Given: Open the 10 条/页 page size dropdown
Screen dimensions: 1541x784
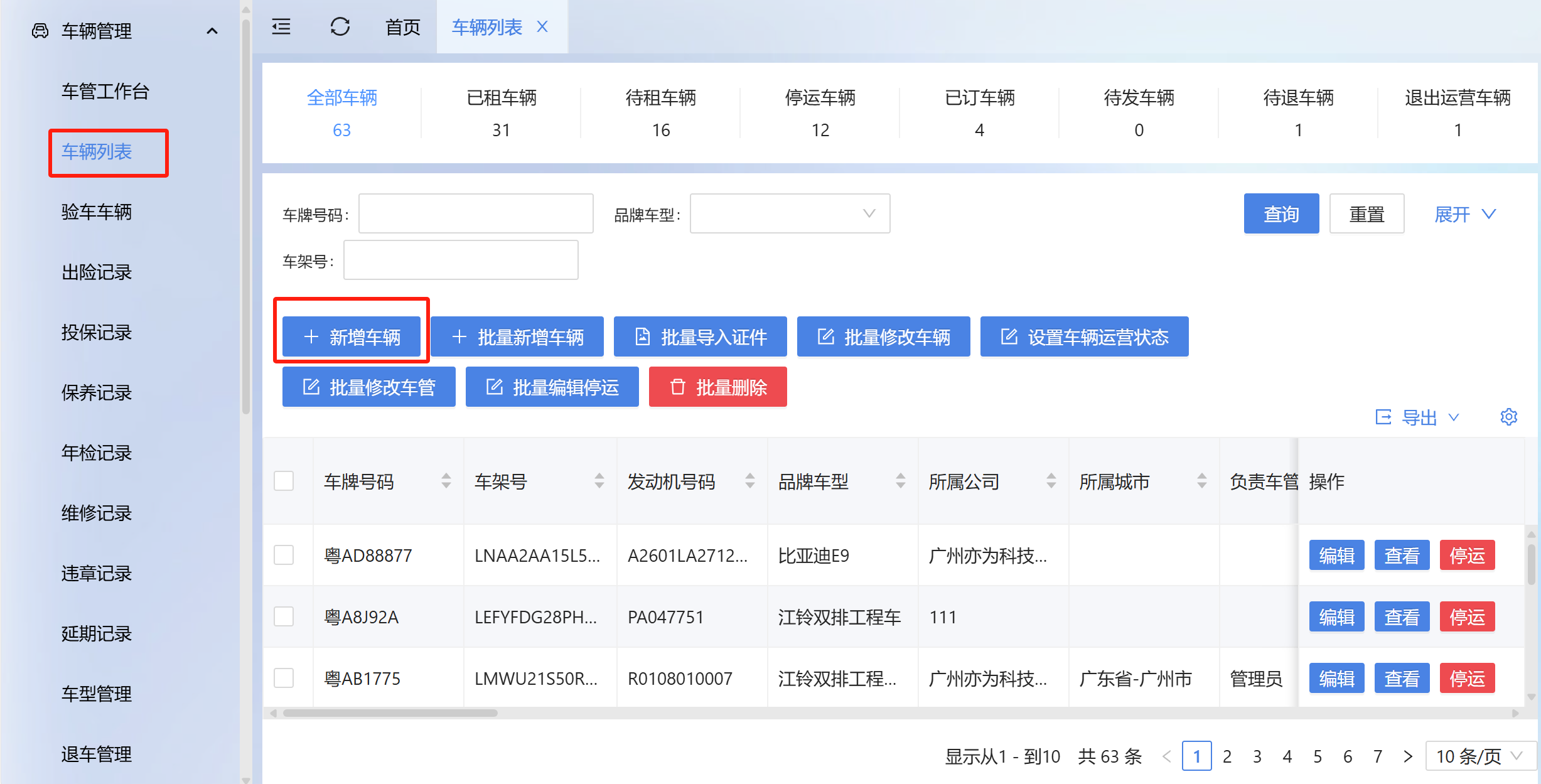Looking at the screenshot, I should [1478, 756].
